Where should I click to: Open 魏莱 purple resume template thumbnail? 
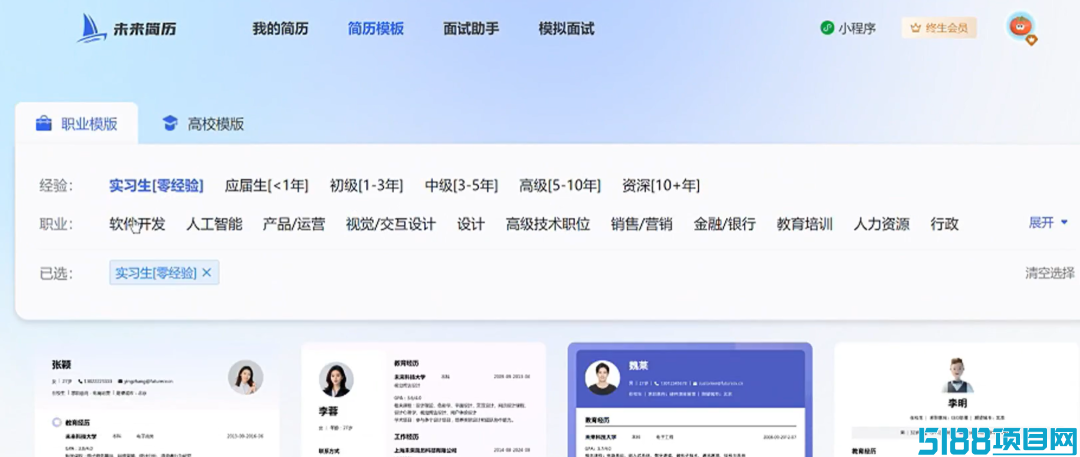click(x=689, y=400)
